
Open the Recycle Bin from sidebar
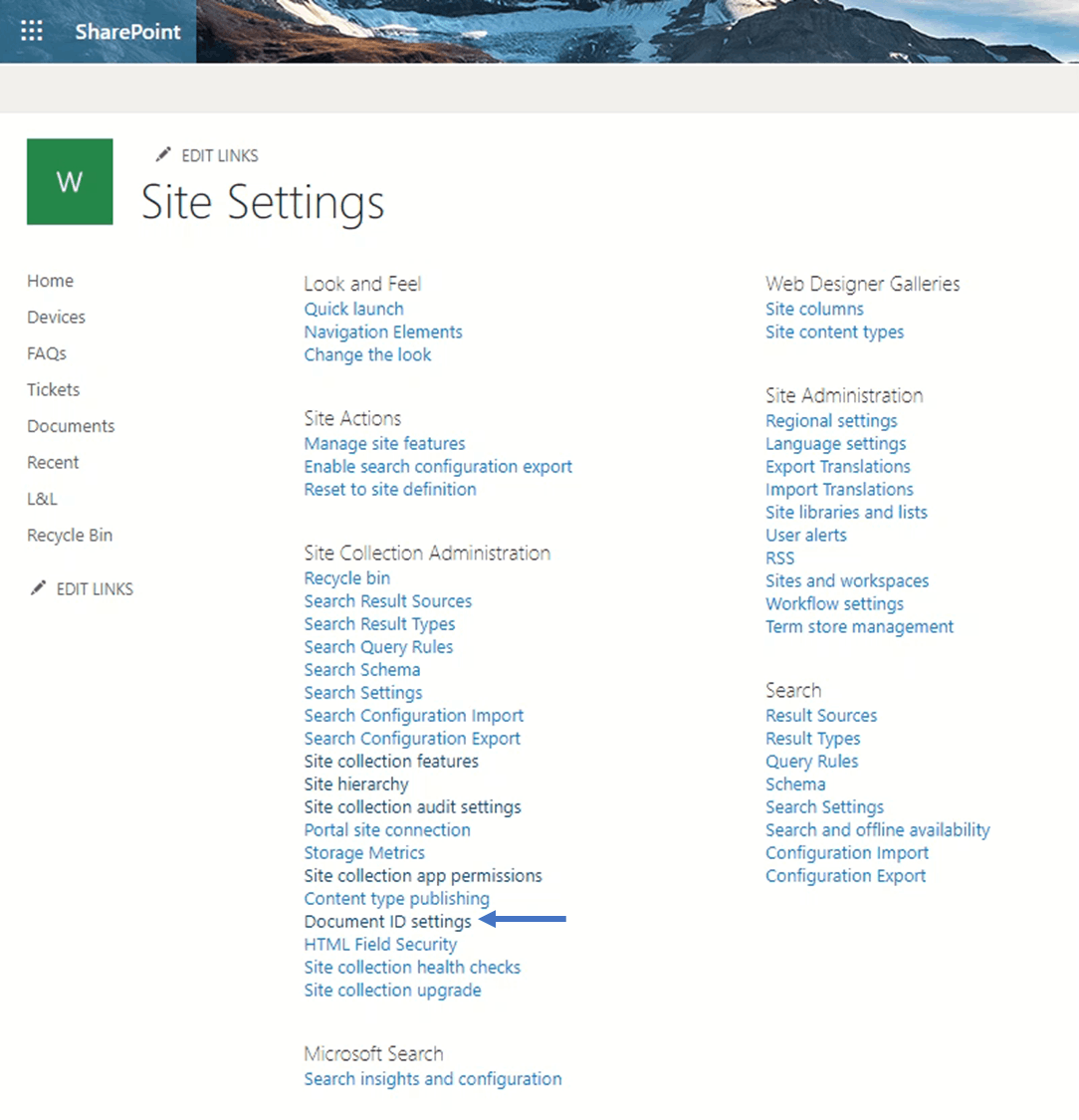[x=70, y=535]
